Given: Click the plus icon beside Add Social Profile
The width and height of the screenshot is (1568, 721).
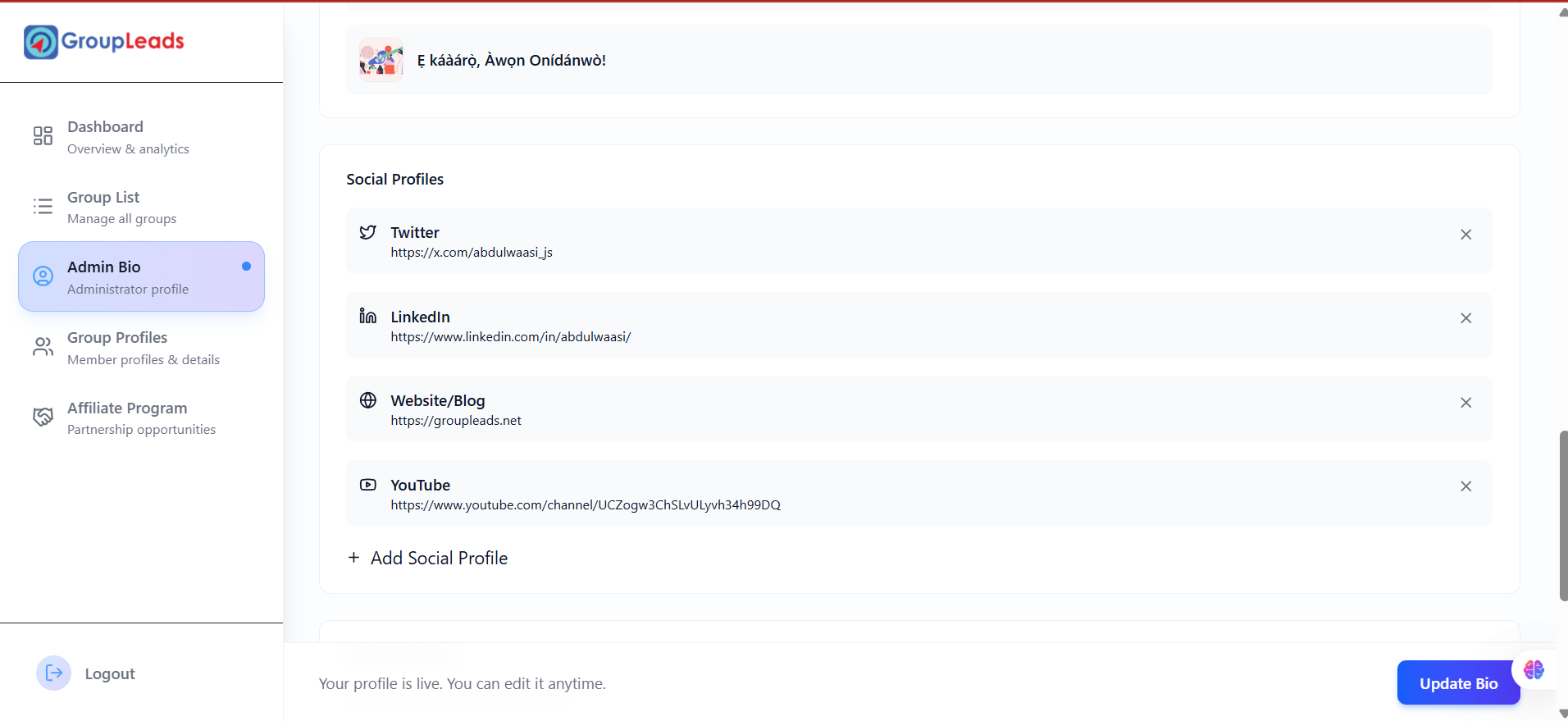Looking at the screenshot, I should [353, 558].
